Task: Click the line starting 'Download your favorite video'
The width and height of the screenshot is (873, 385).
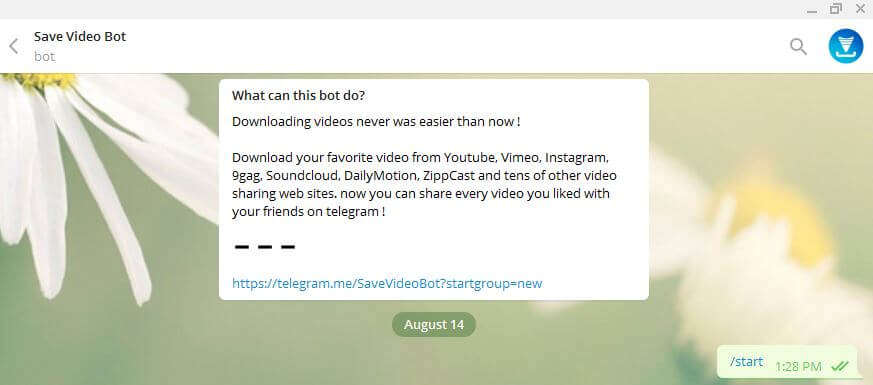Action: tap(420, 158)
